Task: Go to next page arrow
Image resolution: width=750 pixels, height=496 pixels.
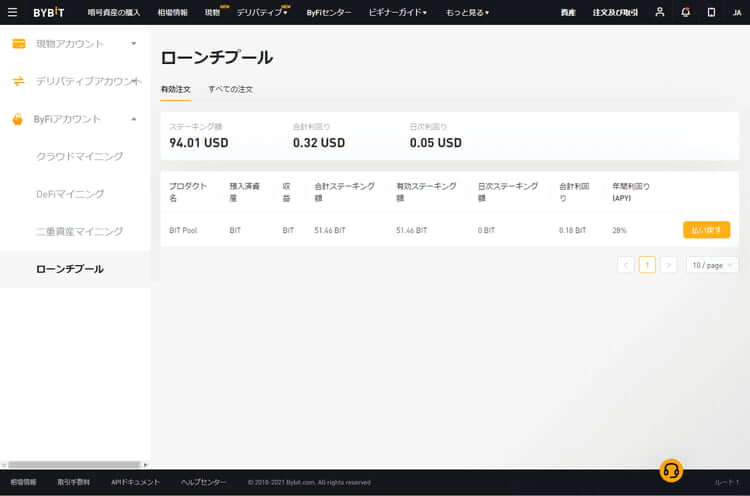Action: [669, 265]
